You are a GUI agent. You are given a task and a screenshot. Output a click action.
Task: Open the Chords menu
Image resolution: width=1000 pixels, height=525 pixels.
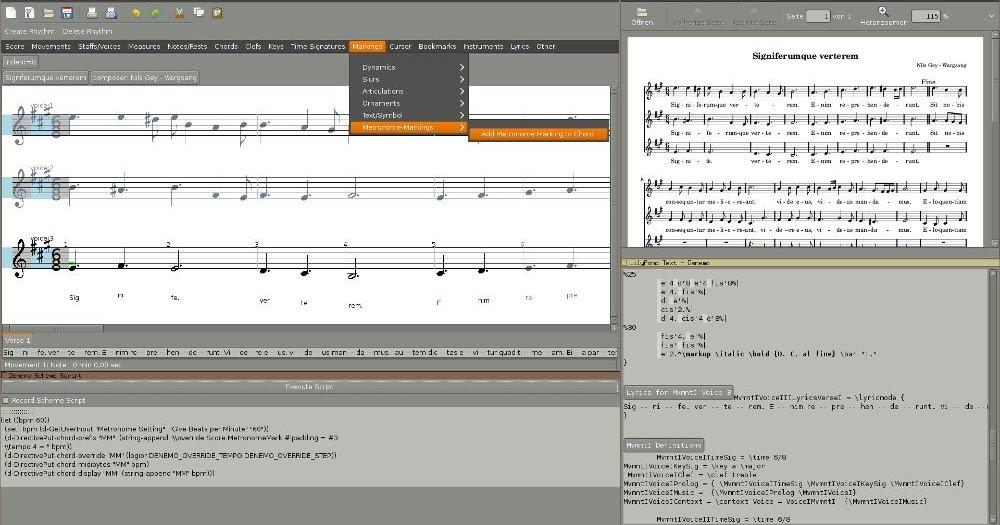(226, 47)
